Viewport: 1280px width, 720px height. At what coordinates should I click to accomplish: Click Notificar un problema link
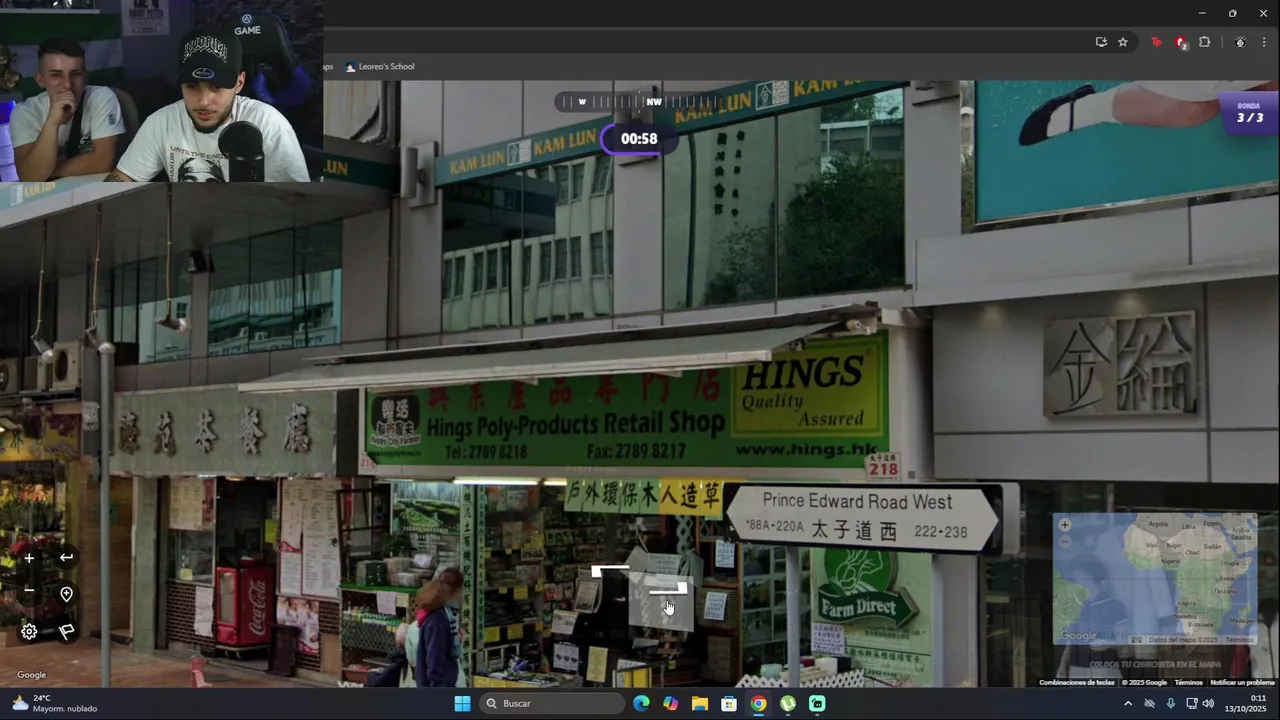[x=1242, y=682]
